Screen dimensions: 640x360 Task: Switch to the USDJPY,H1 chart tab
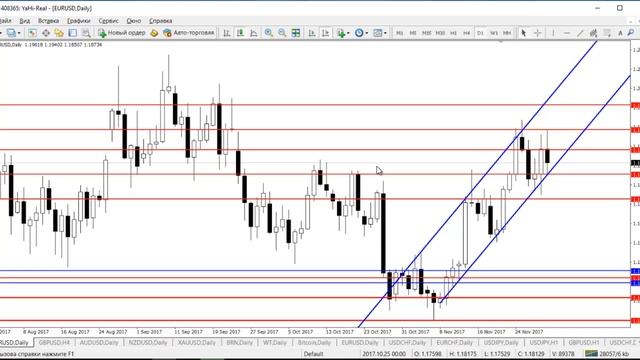coord(544,342)
